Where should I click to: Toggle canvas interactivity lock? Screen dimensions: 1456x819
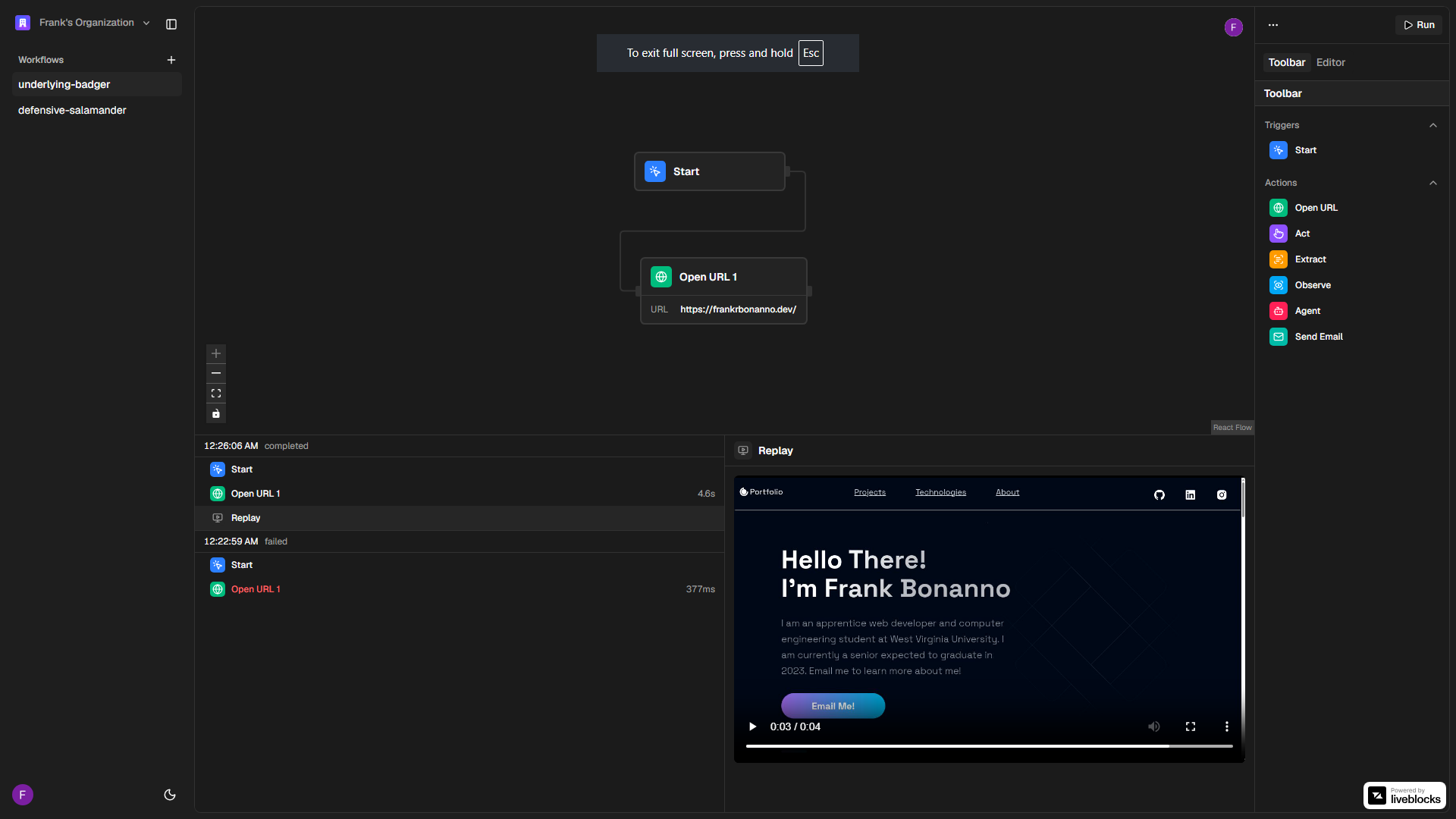coord(216,413)
